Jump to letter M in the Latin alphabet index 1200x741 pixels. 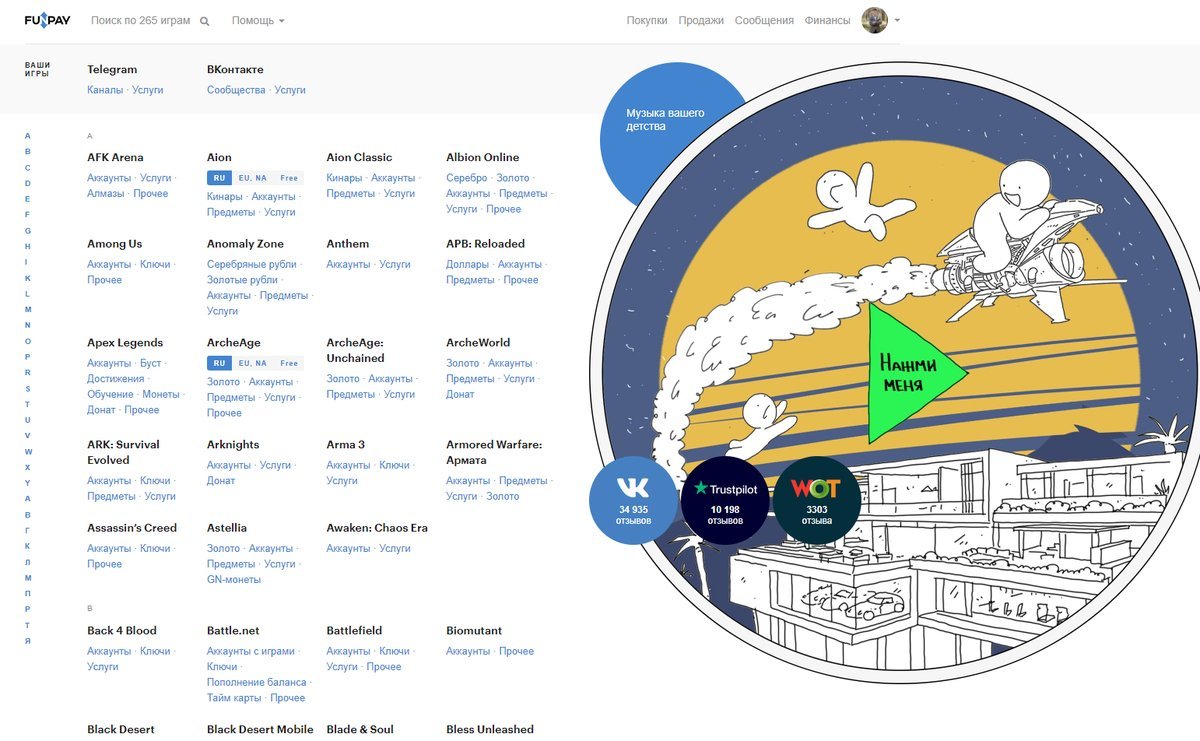click(28, 309)
